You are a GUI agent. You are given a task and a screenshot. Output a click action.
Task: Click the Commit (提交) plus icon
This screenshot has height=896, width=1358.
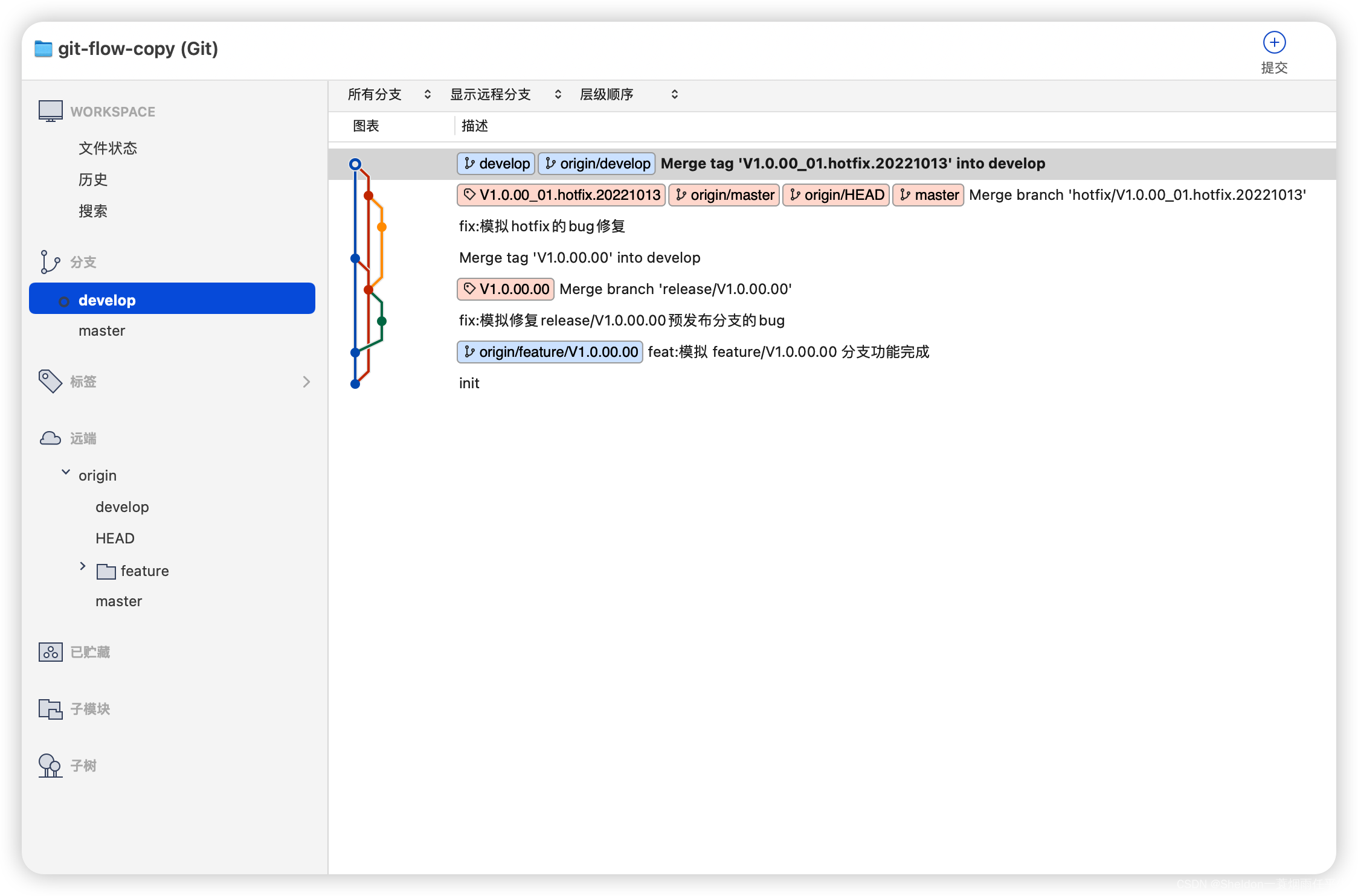point(1274,42)
